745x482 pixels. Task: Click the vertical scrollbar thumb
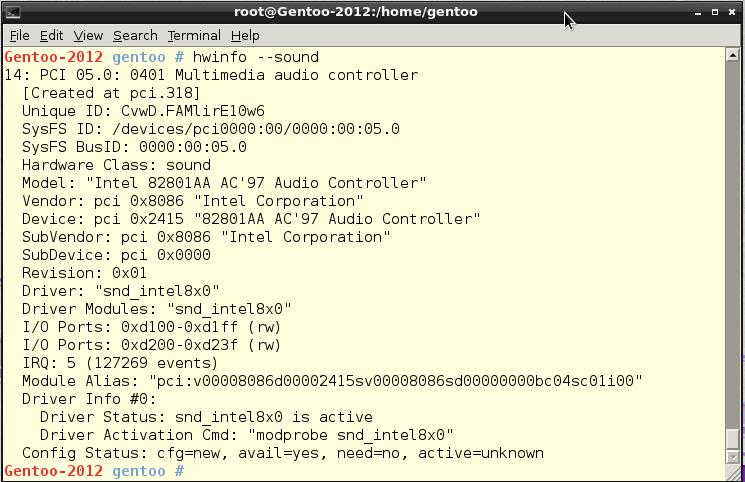pos(733,439)
